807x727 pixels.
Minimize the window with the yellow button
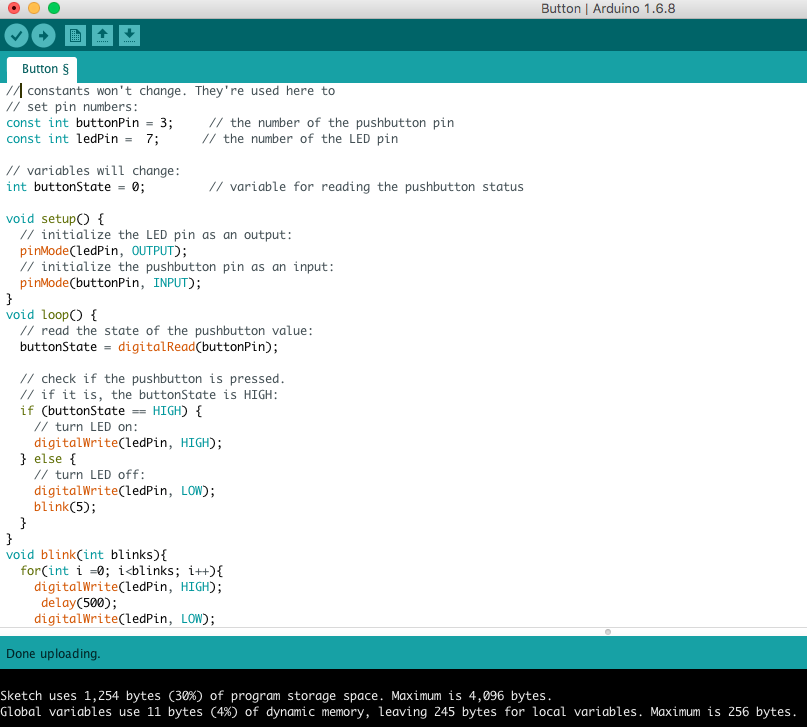[34, 8]
